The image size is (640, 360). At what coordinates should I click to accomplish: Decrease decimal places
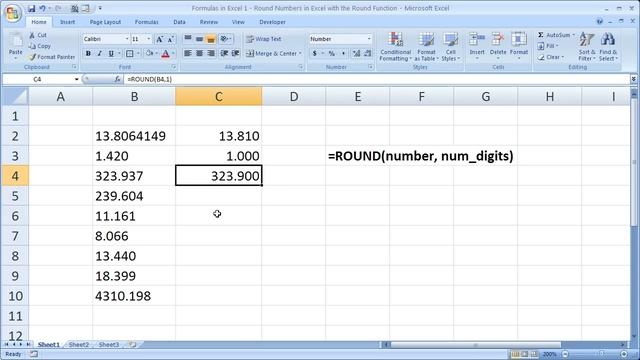point(368,53)
